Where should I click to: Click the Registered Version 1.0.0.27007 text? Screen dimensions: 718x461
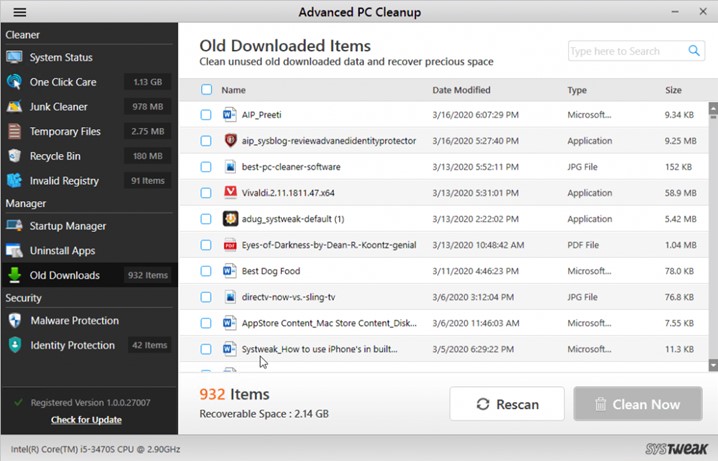click(x=90, y=403)
